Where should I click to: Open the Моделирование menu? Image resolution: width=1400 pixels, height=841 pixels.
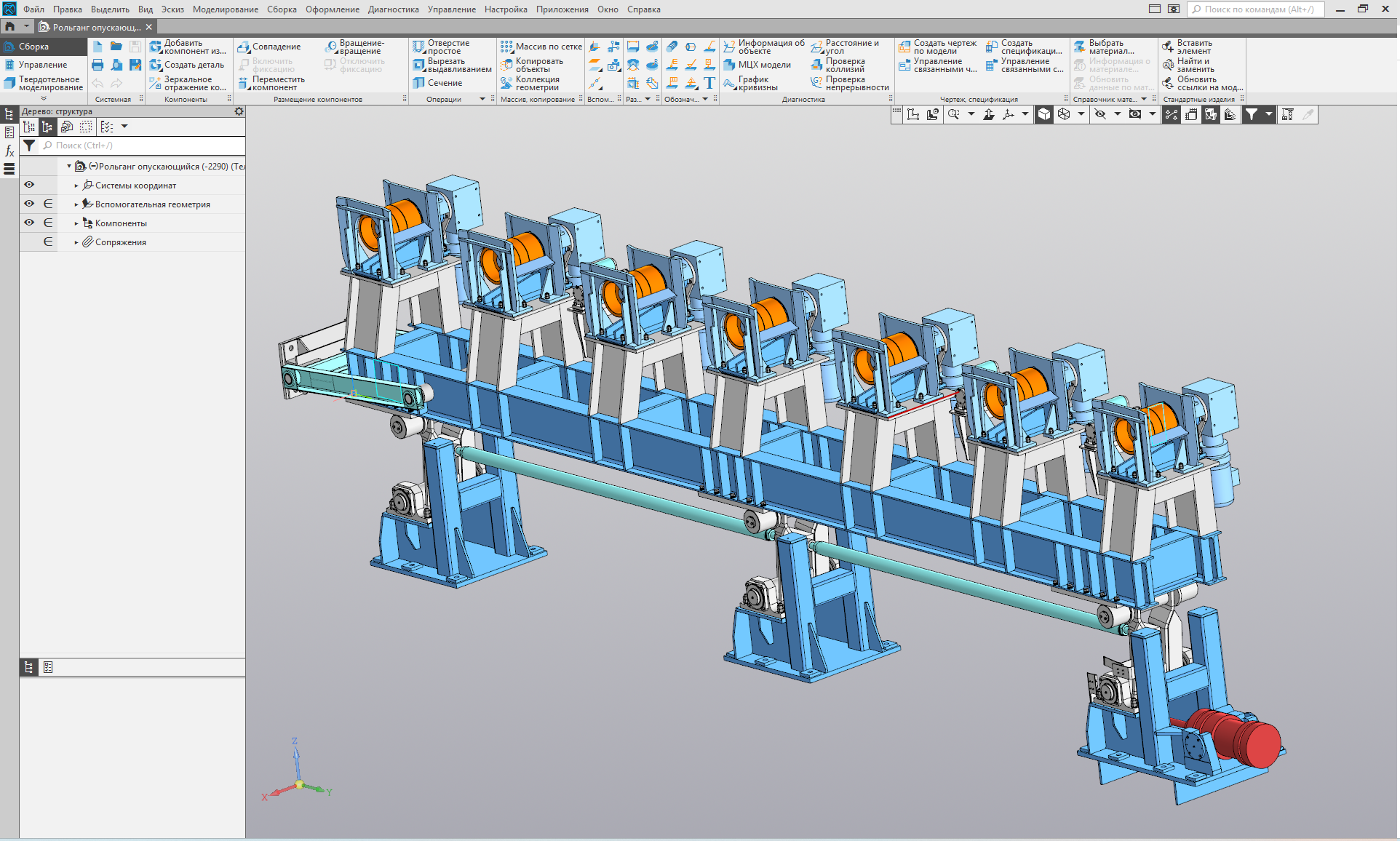click(225, 9)
